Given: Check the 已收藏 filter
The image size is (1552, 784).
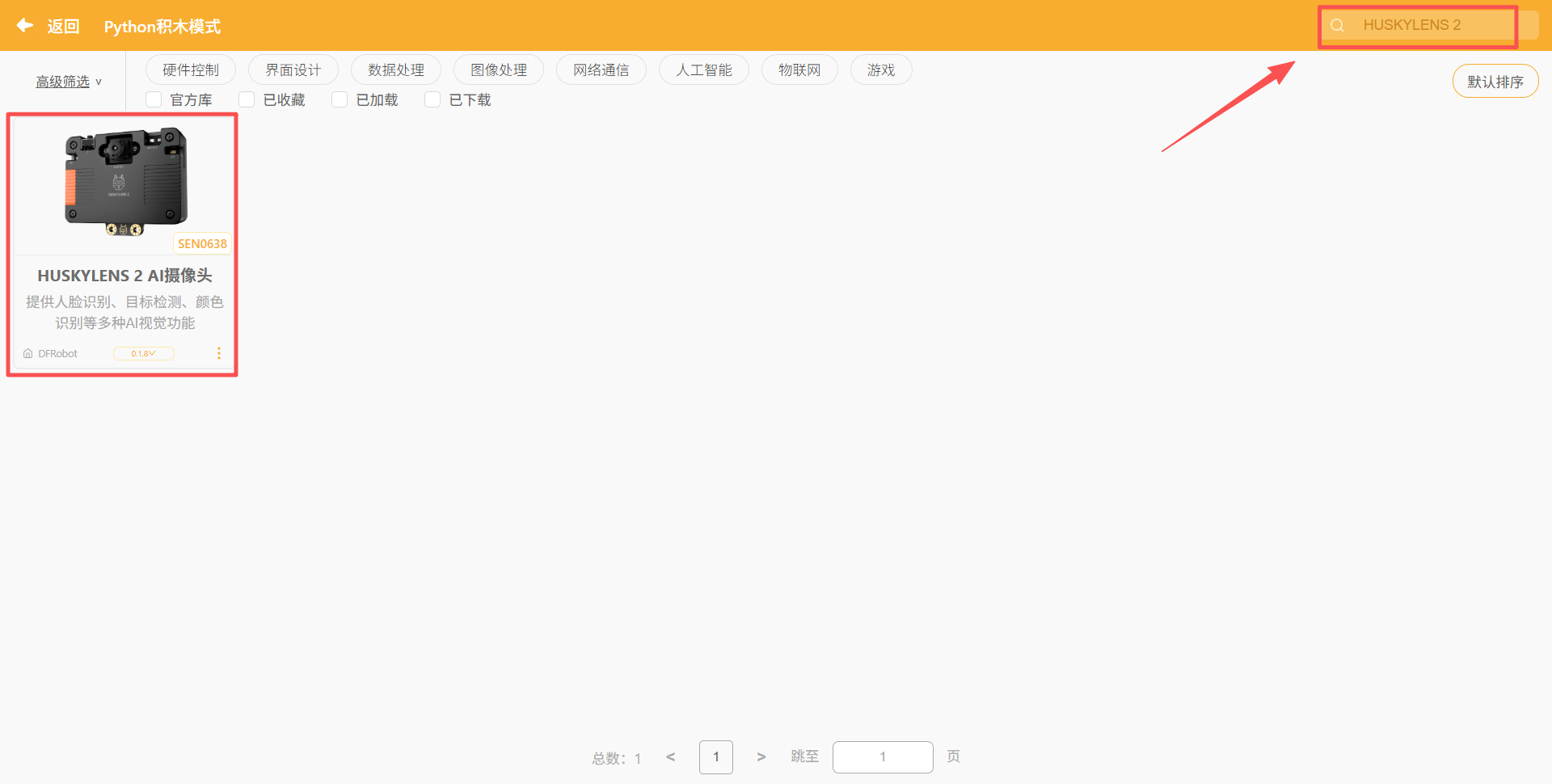Looking at the screenshot, I should pyautogui.click(x=247, y=99).
